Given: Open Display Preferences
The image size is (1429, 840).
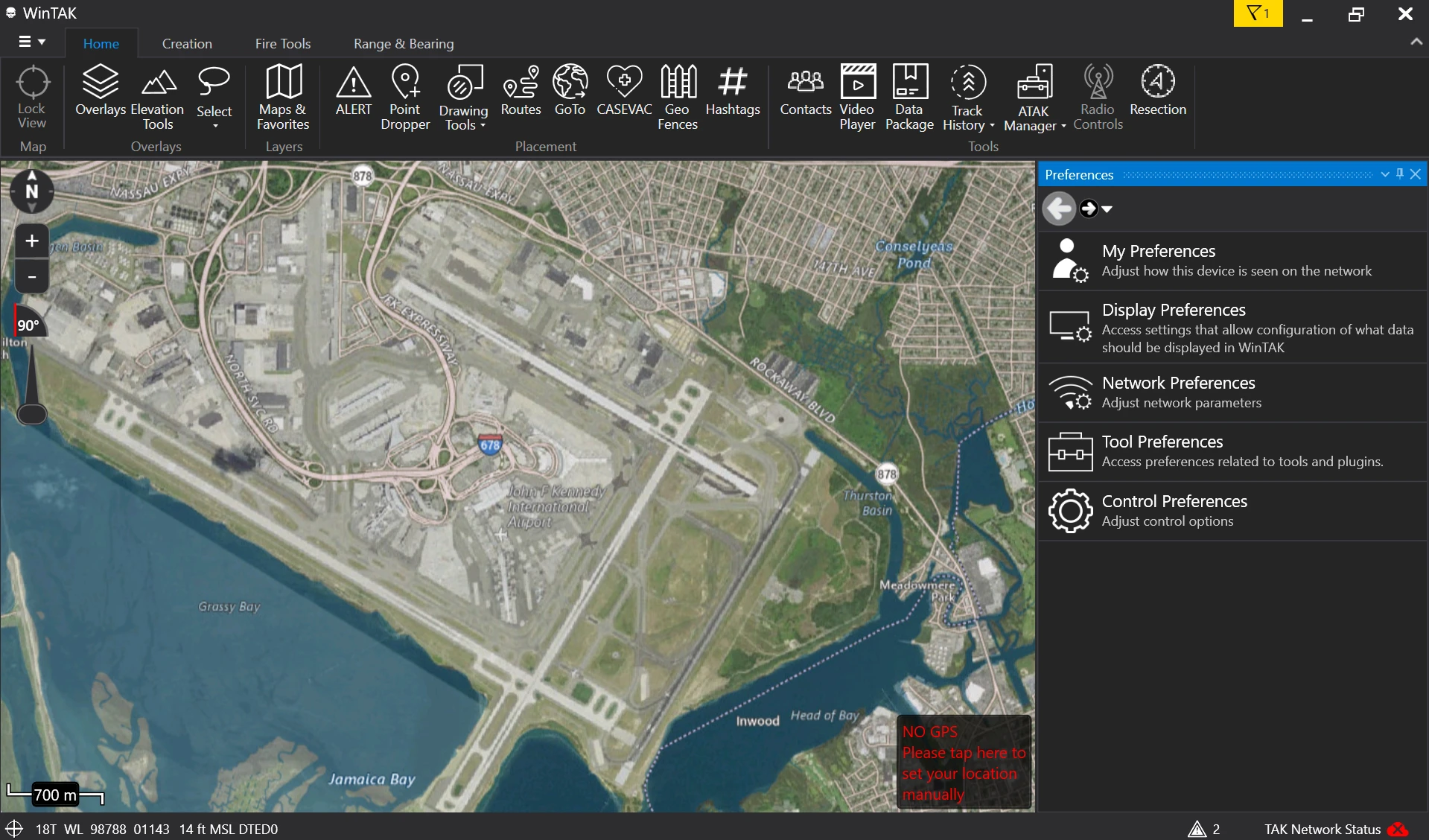Looking at the screenshot, I should [x=1232, y=327].
